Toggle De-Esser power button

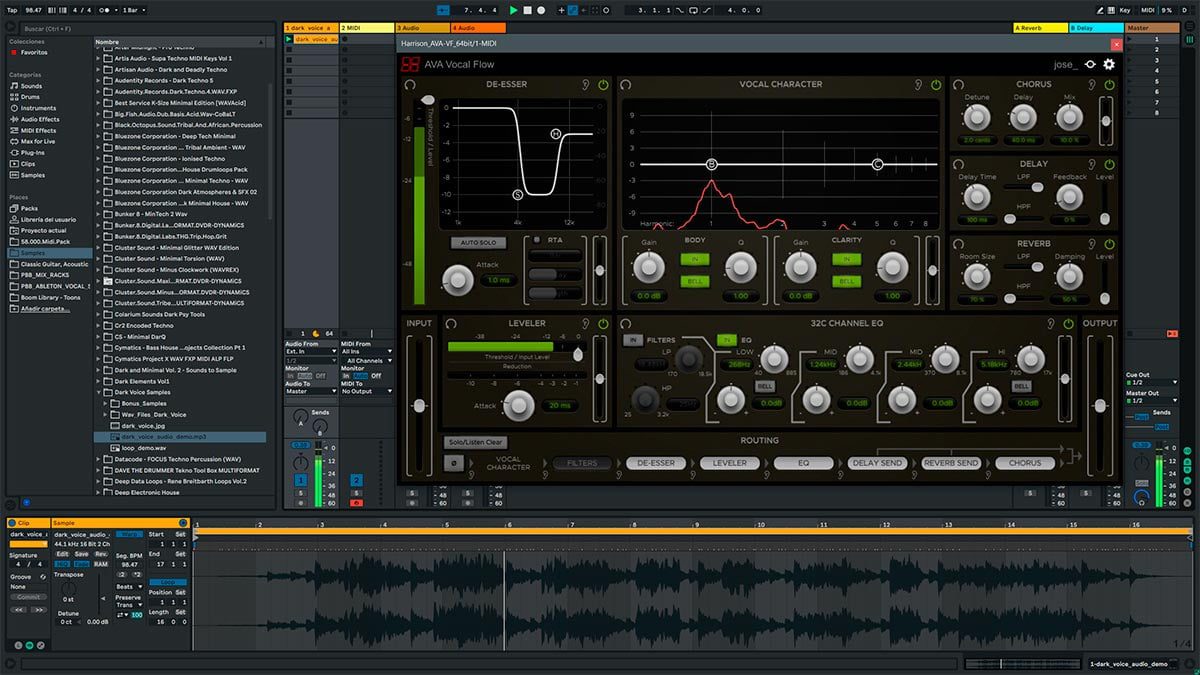pos(603,85)
